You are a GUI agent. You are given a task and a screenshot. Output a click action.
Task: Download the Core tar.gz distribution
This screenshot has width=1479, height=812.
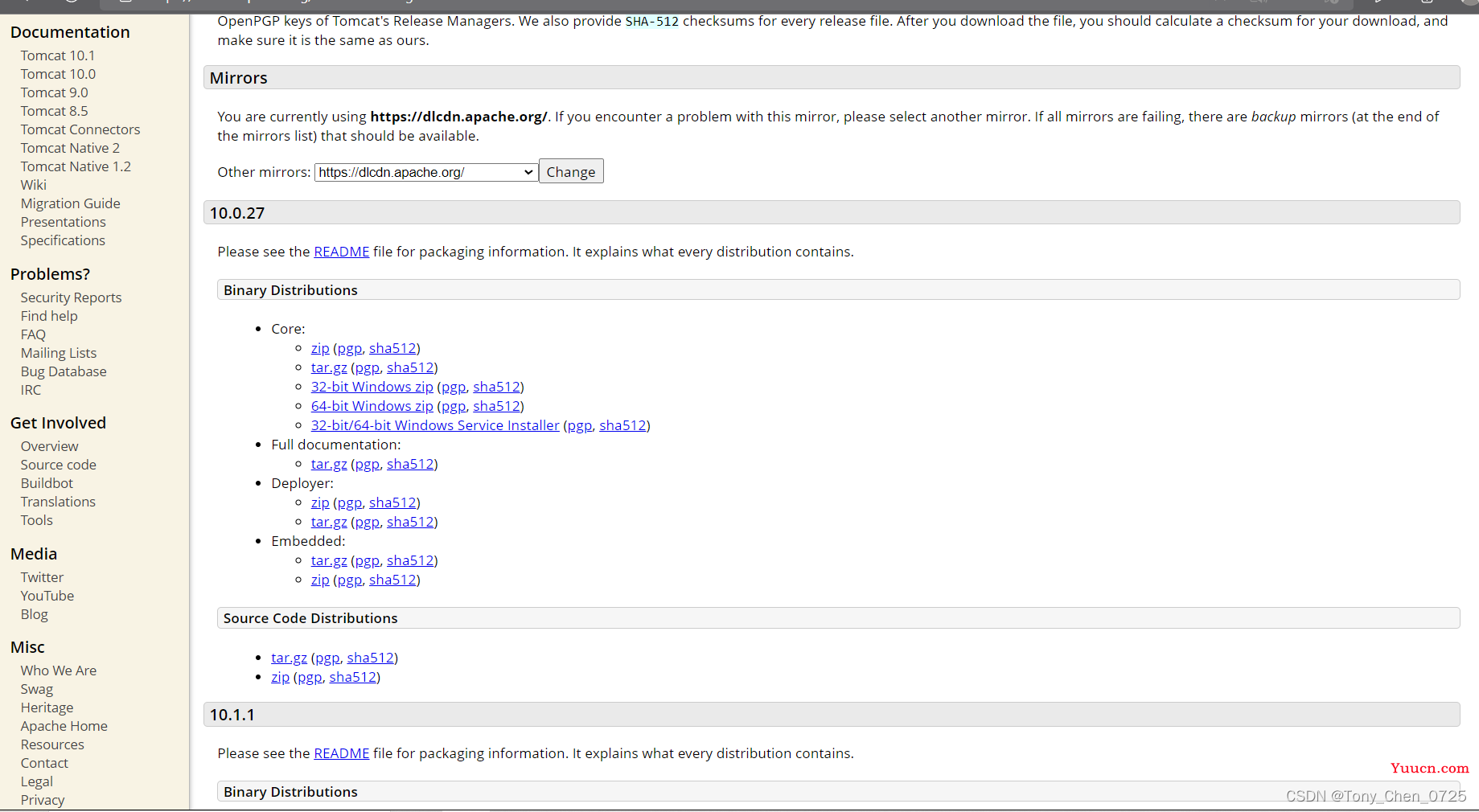click(329, 367)
